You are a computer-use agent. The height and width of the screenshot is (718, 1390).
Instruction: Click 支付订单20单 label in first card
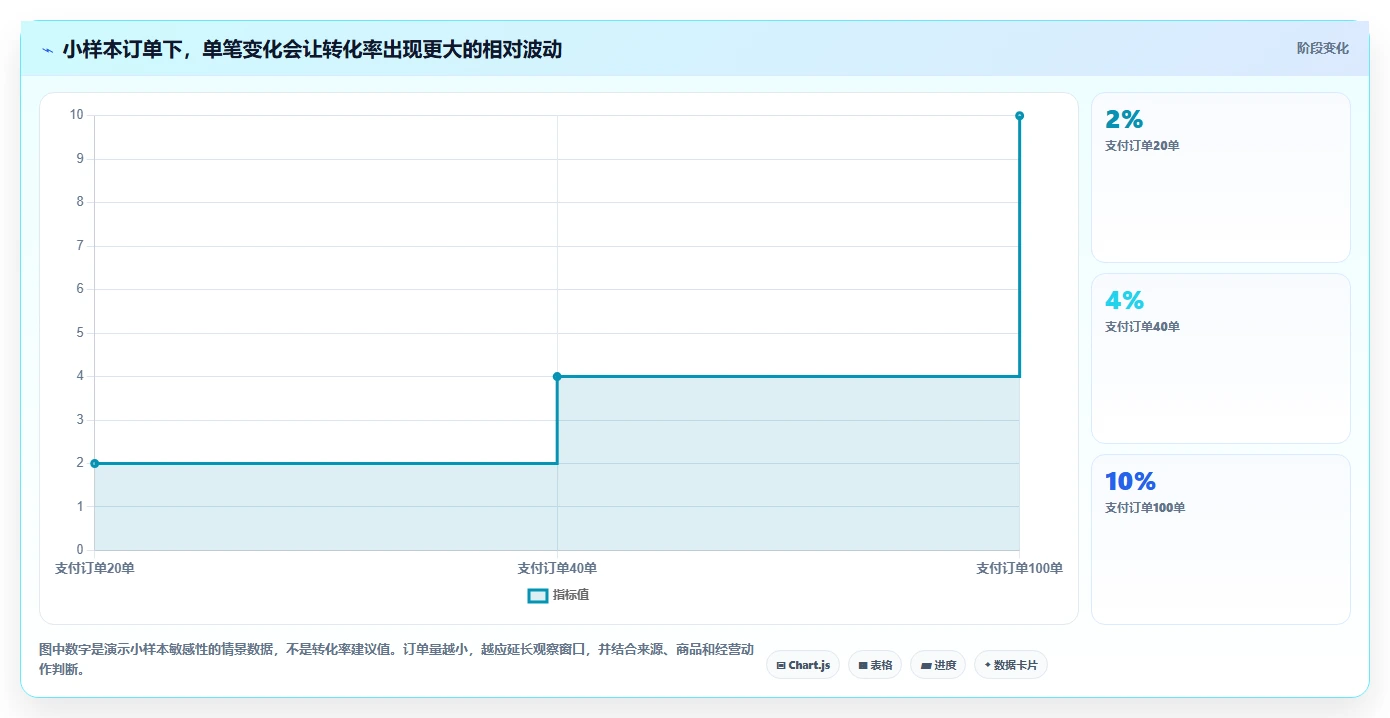(x=1142, y=145)
